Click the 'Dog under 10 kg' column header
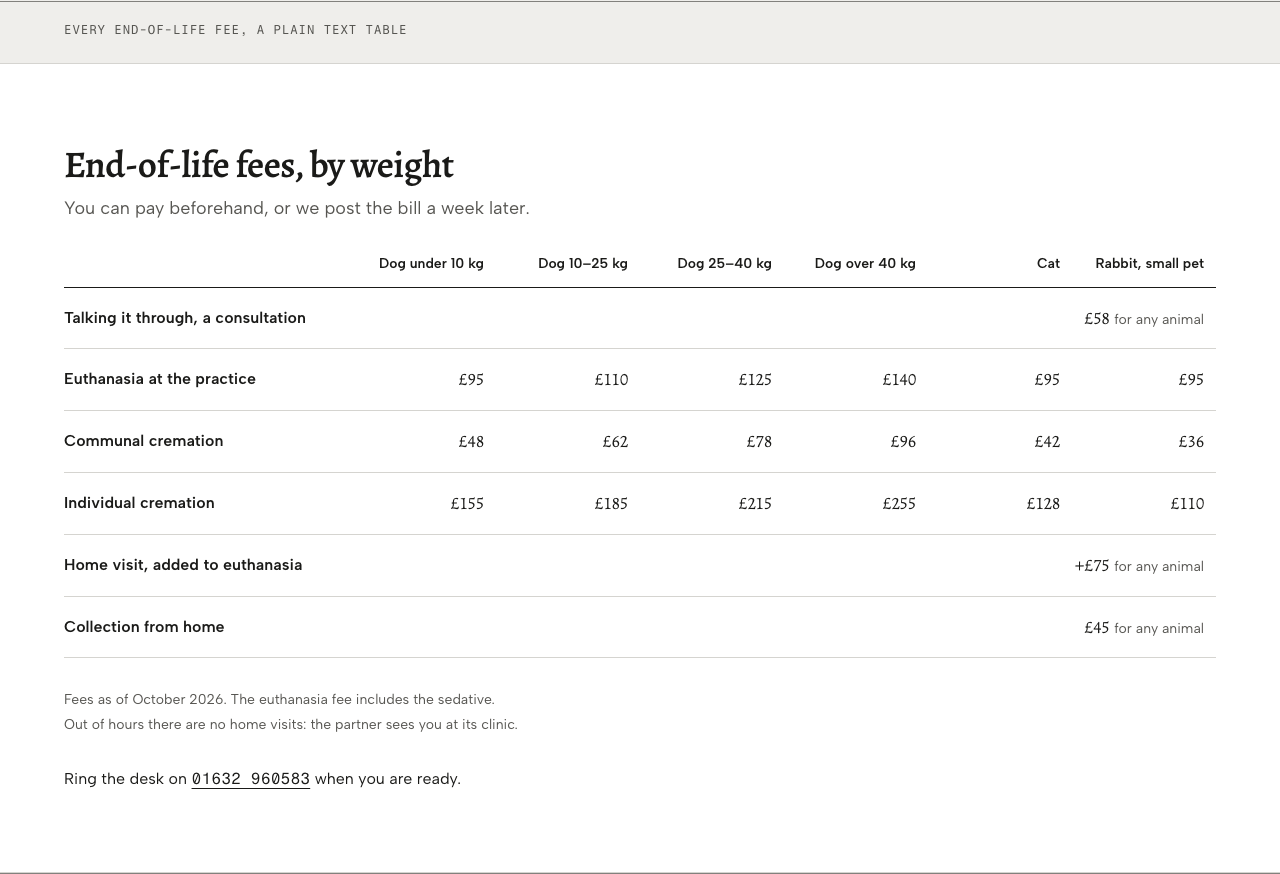 coord(431,264)
